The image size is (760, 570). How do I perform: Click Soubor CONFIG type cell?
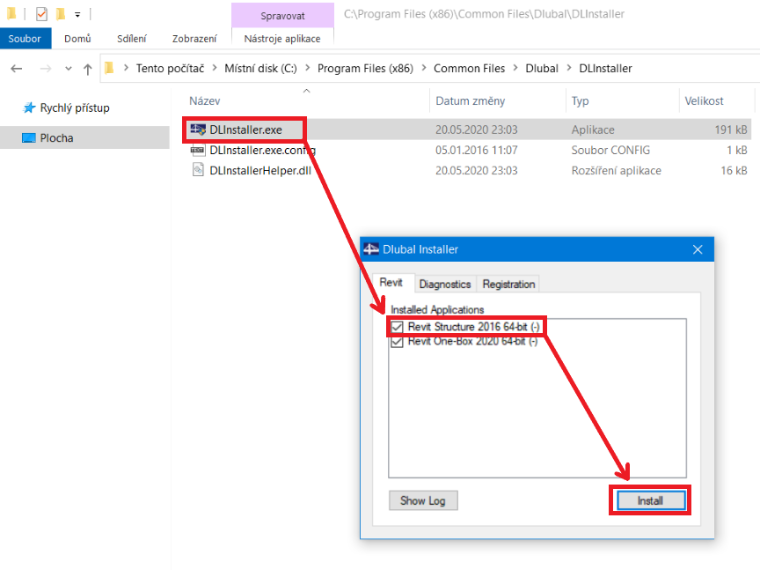tap(610, 150)
